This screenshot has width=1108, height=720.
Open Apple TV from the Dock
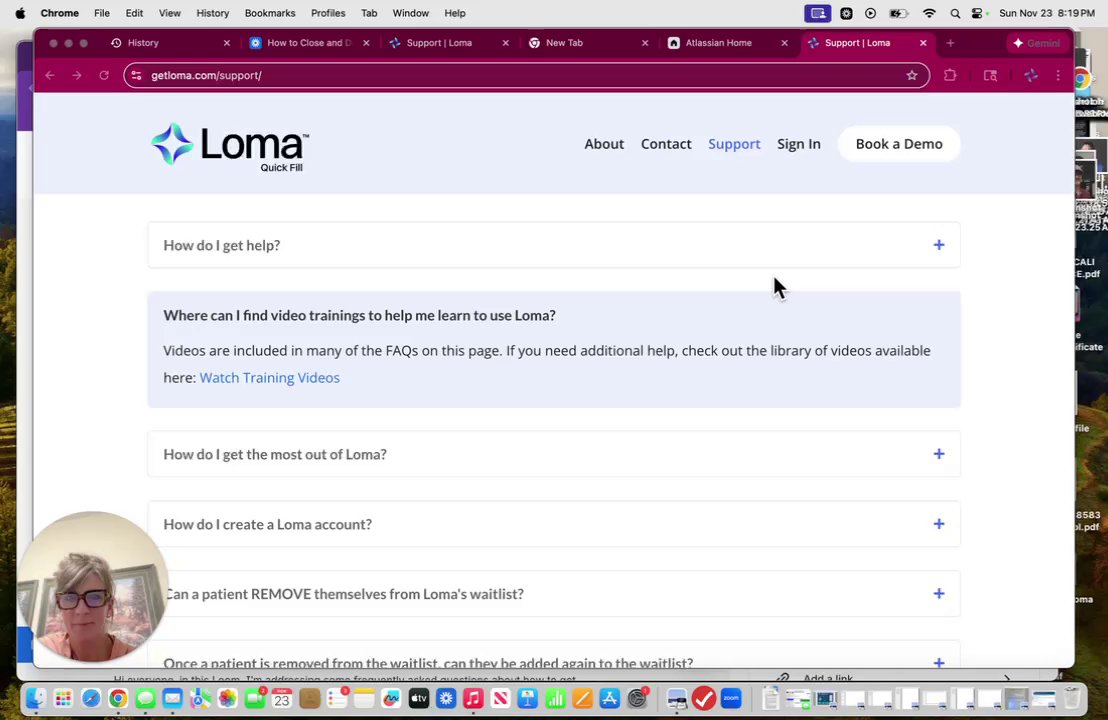point(419,699)
